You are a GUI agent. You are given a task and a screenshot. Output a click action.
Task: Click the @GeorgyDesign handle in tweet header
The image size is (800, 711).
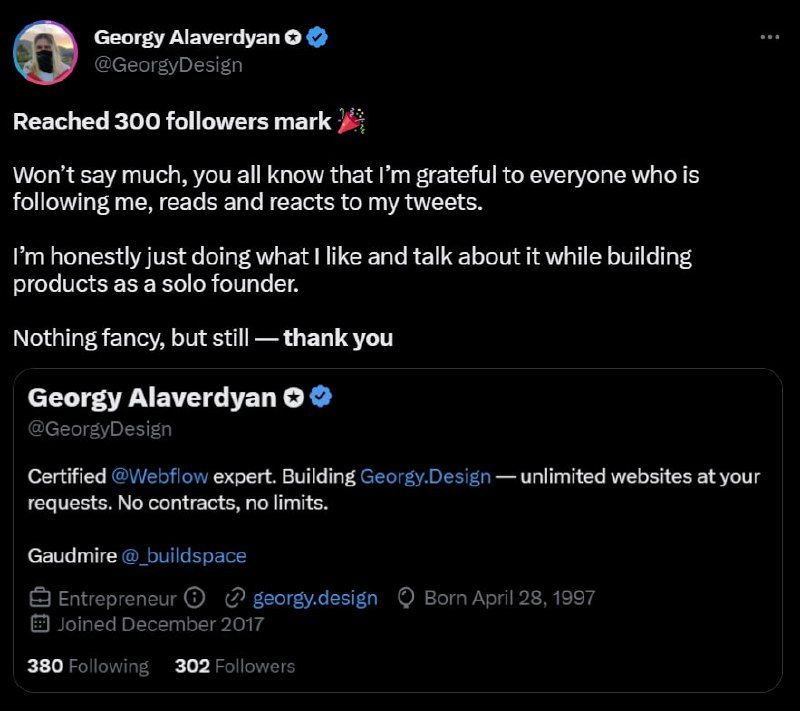coord(168,65)
